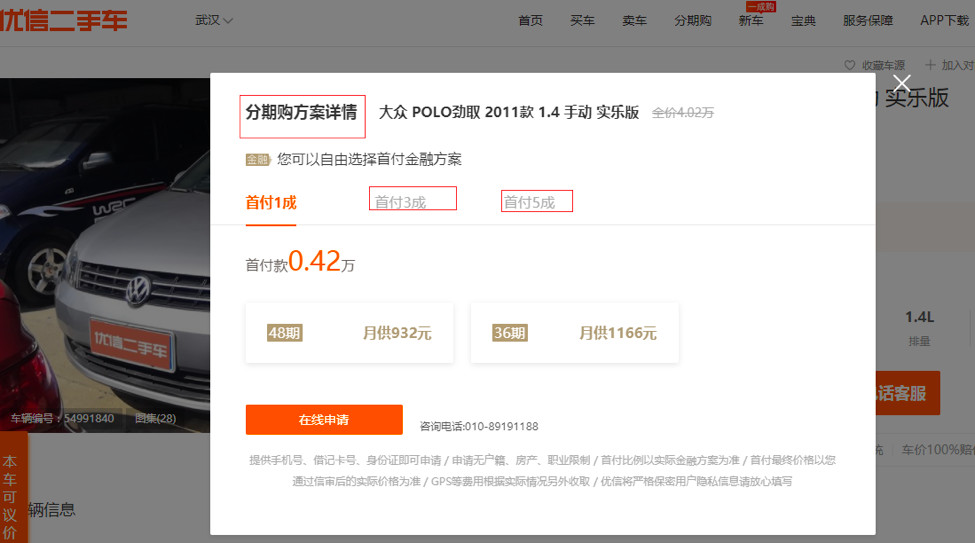Click the 电话客服 orange button
This screenshot has height=543, width=975.
tap(907, 393)
